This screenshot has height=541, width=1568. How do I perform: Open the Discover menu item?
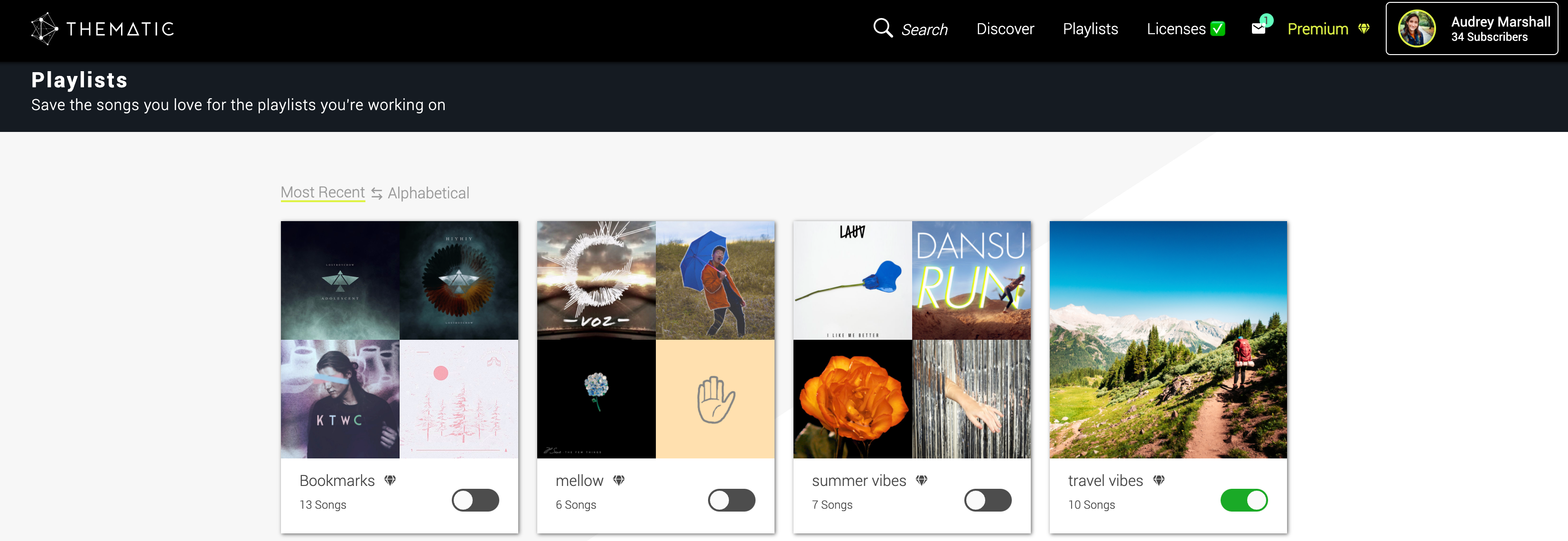[x=1005, y=28]
